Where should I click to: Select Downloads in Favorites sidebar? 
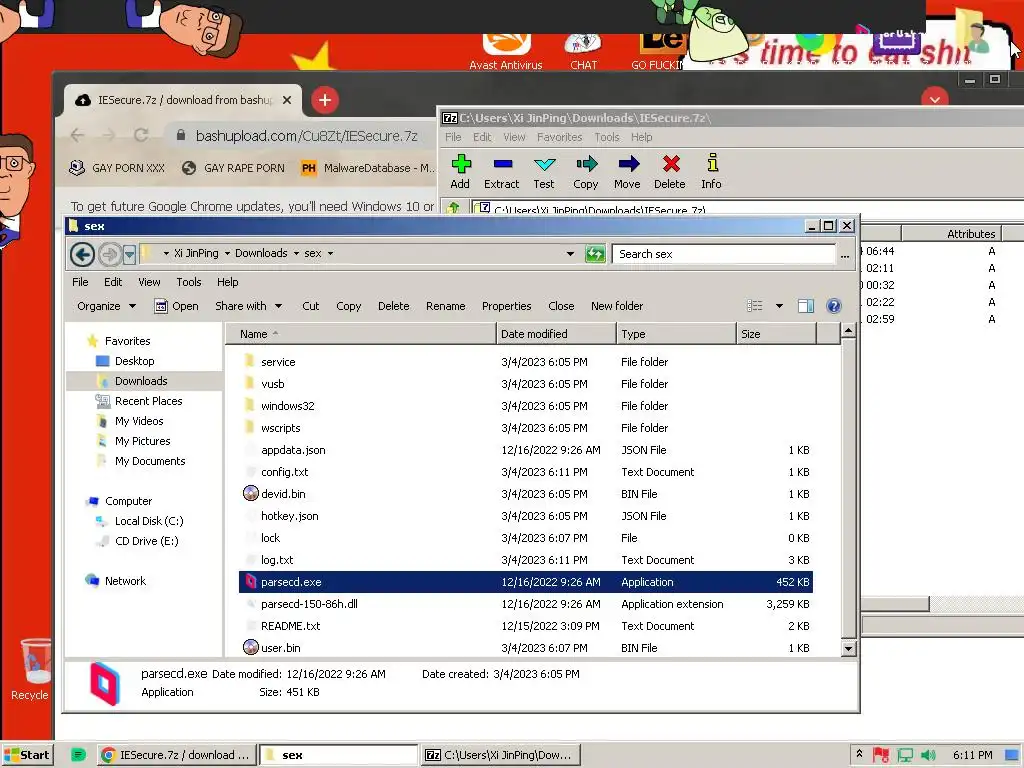pyautogui.click(x=141, y=381)
